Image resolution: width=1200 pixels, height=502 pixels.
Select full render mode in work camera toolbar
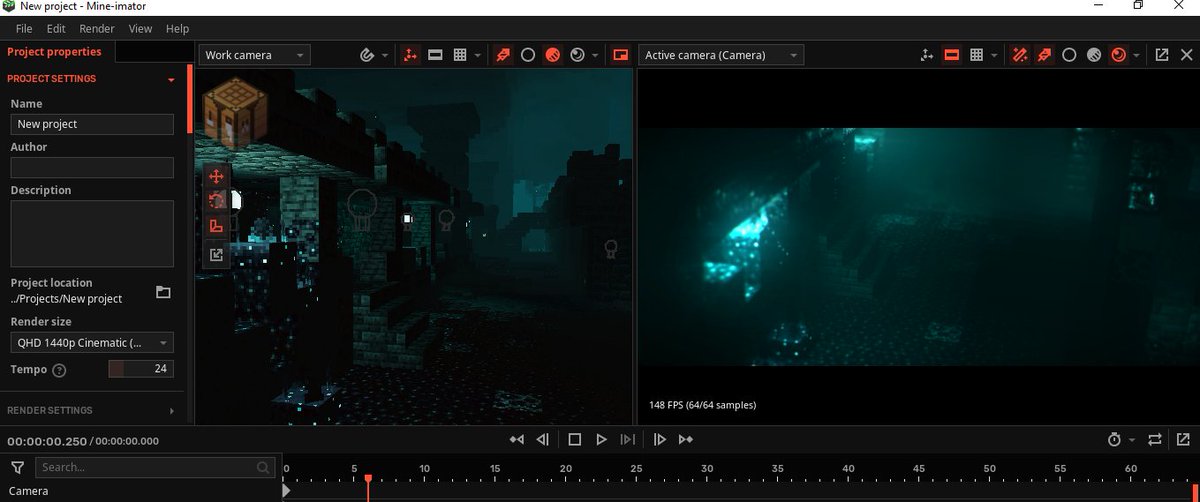click(x=577, y=55)
